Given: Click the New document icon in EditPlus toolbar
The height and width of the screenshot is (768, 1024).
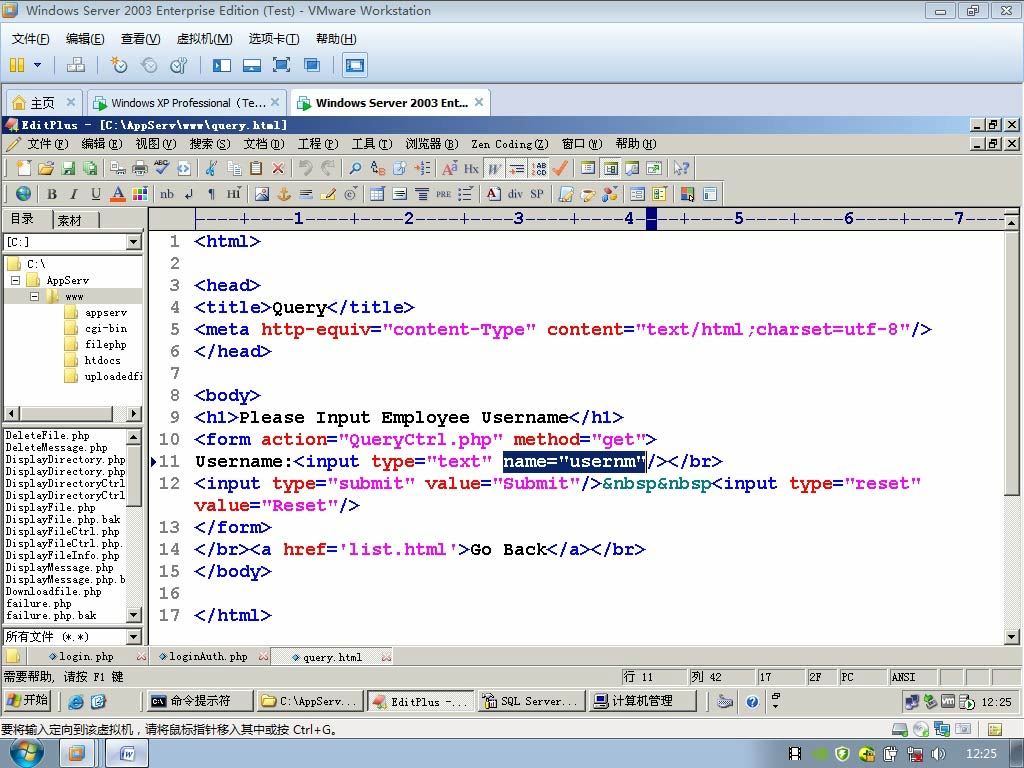Looking at the screenshot, I should click(24, 168).
